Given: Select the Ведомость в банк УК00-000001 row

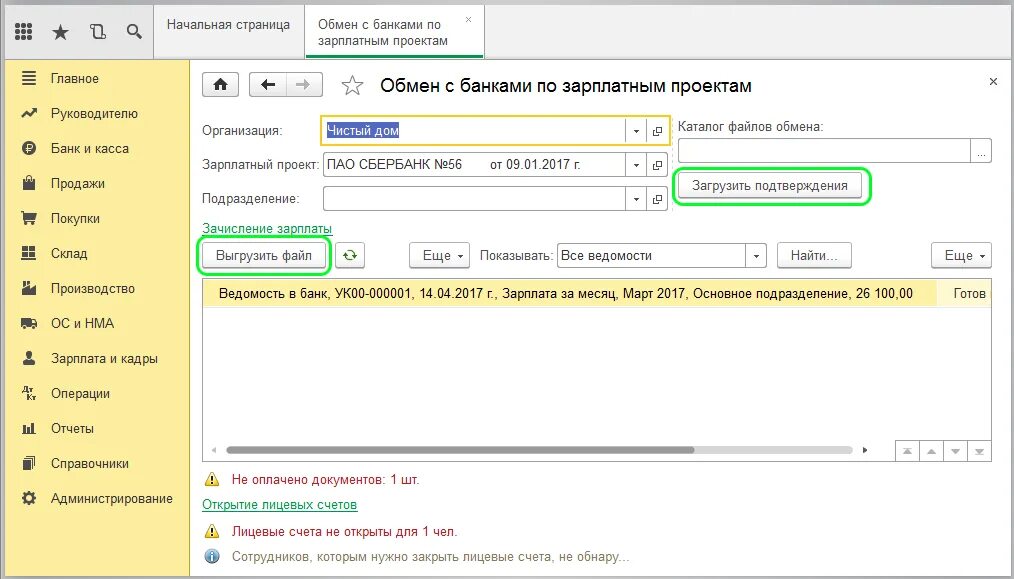Looking at the screenshot, I should (x=596, y=293).
